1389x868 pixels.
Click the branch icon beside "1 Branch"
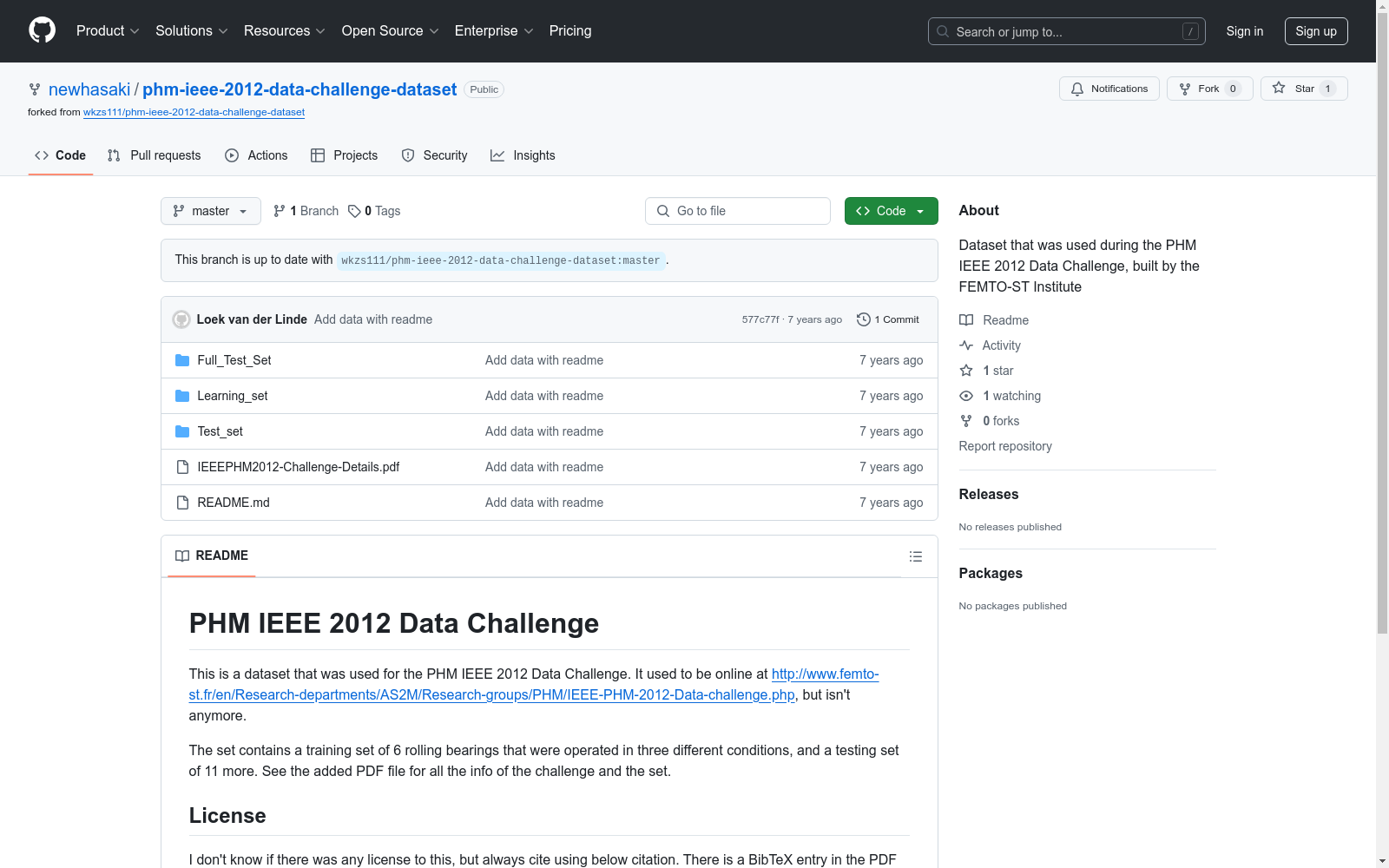click(280, 211)
